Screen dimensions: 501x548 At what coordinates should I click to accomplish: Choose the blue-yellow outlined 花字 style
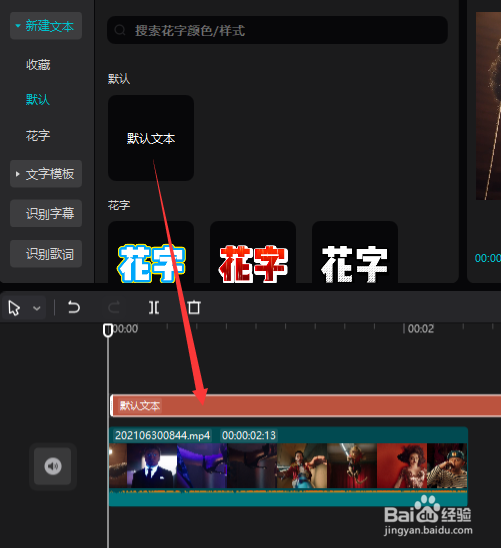(x=151, y=252)
